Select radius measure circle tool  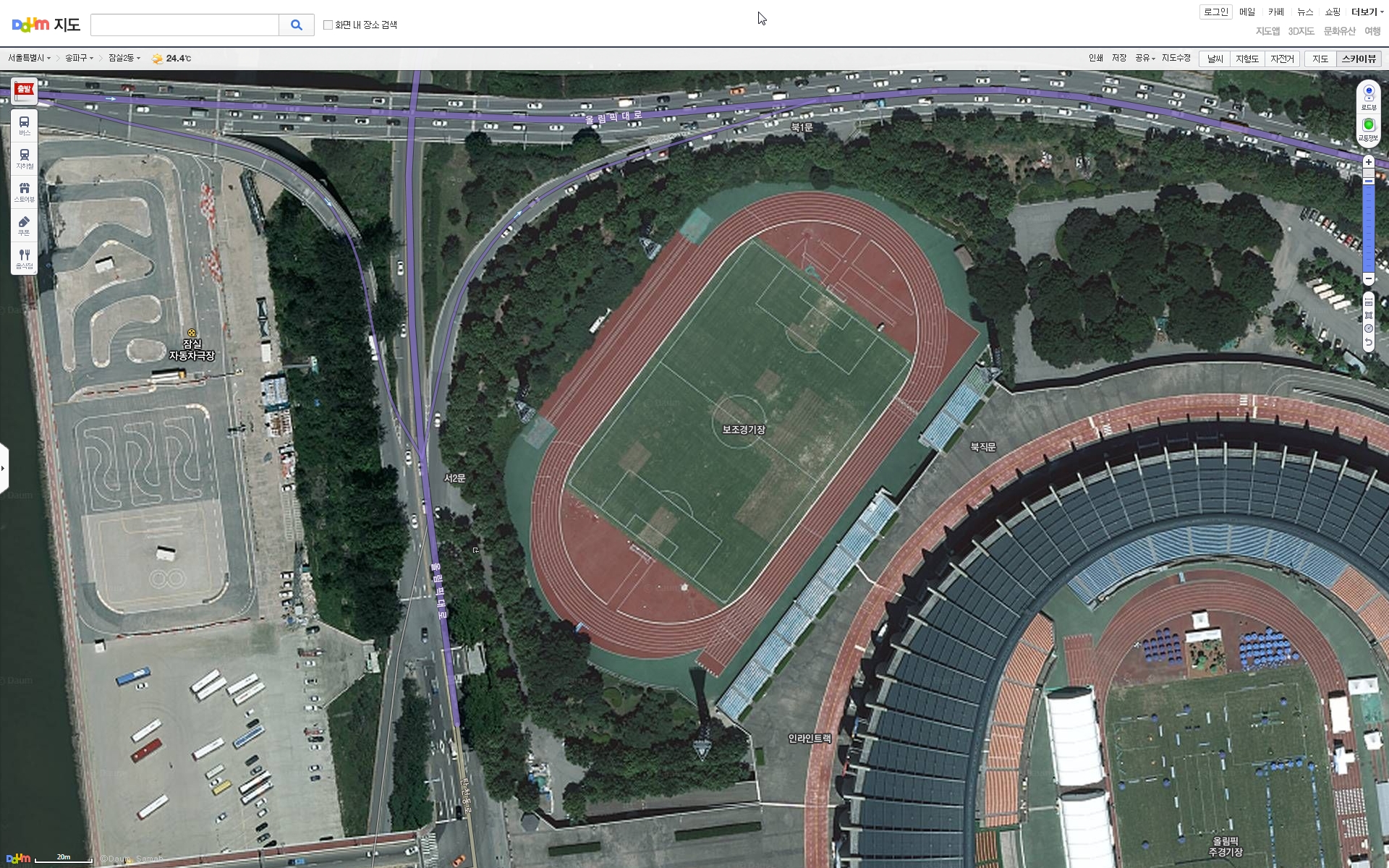coord(1368,328)
